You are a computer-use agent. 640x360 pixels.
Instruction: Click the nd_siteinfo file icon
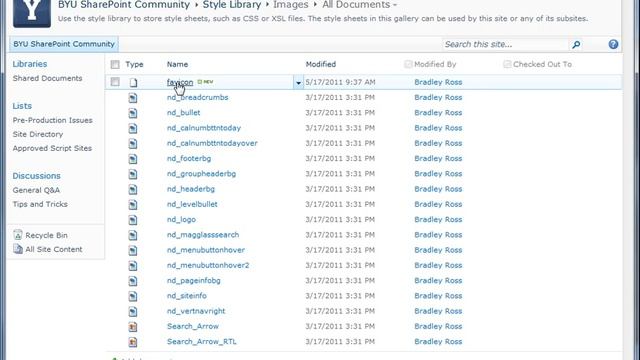133,296
